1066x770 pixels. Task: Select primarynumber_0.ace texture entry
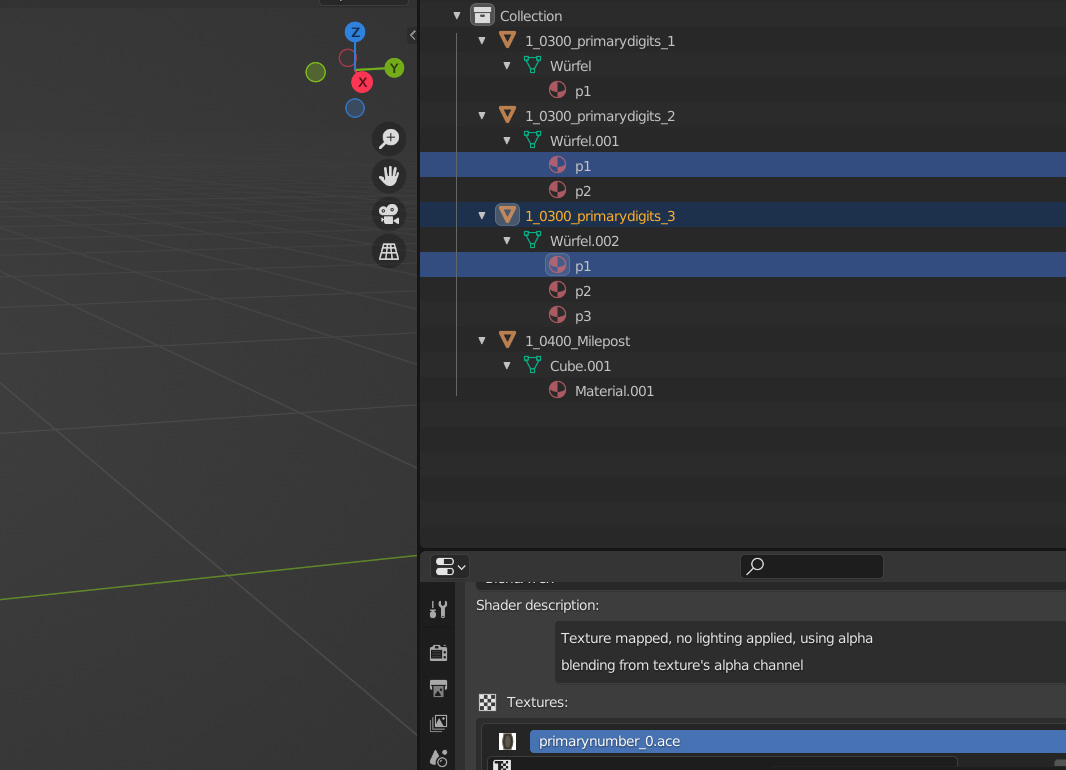pos(609,741)
